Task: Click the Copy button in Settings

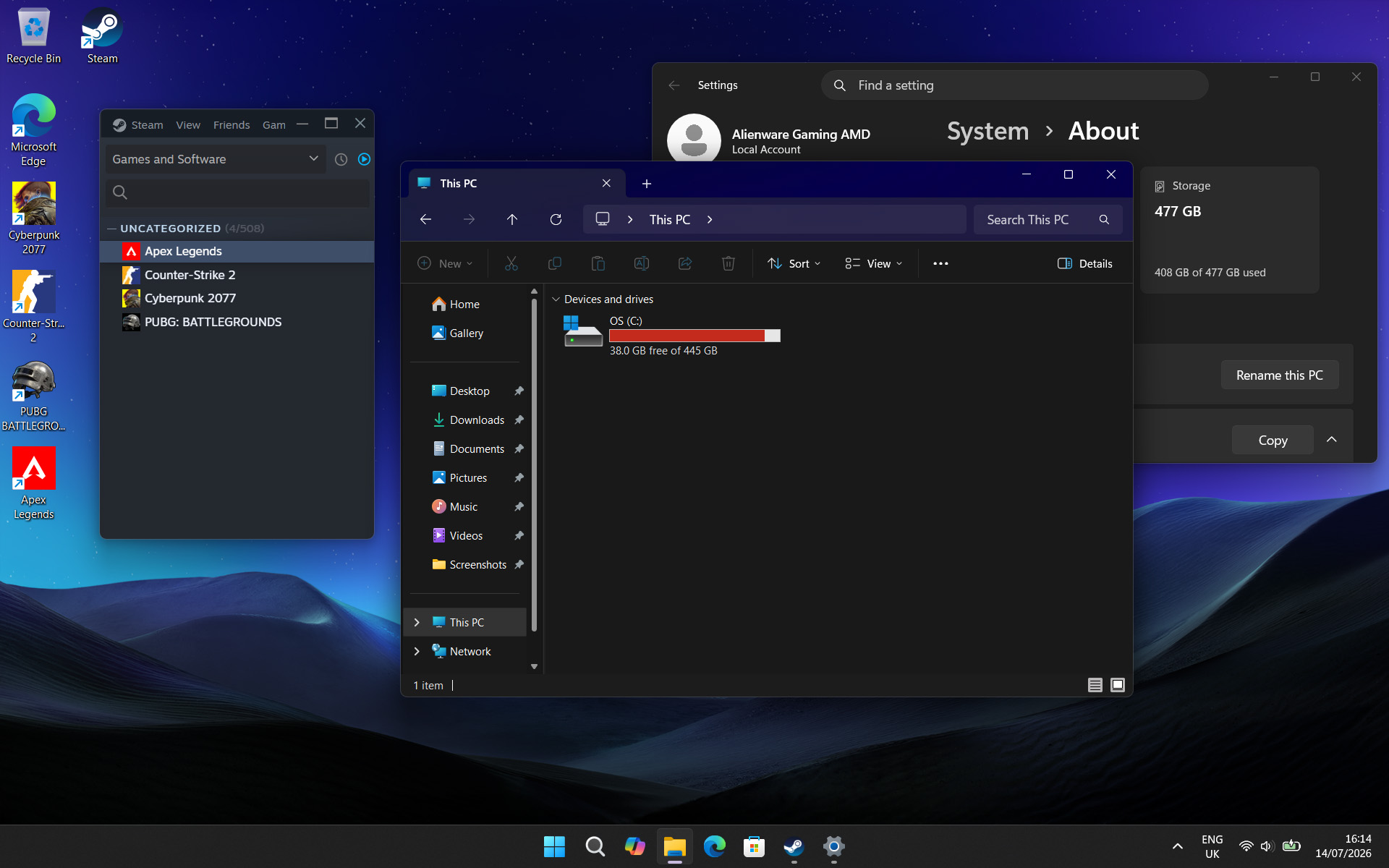Action: click(1273, 440)
